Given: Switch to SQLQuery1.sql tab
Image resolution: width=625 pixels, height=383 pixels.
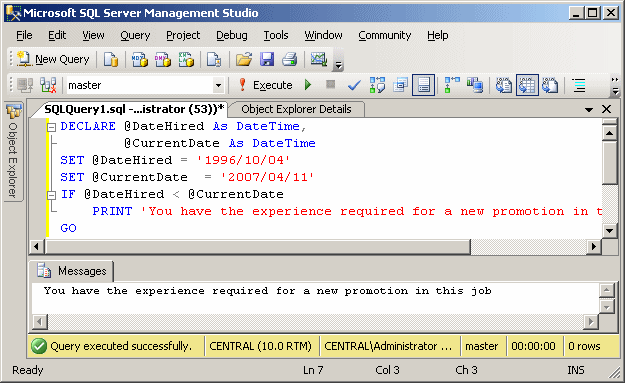Looking at the screenshot, I should pyautogui.click(x=134, y=109).
